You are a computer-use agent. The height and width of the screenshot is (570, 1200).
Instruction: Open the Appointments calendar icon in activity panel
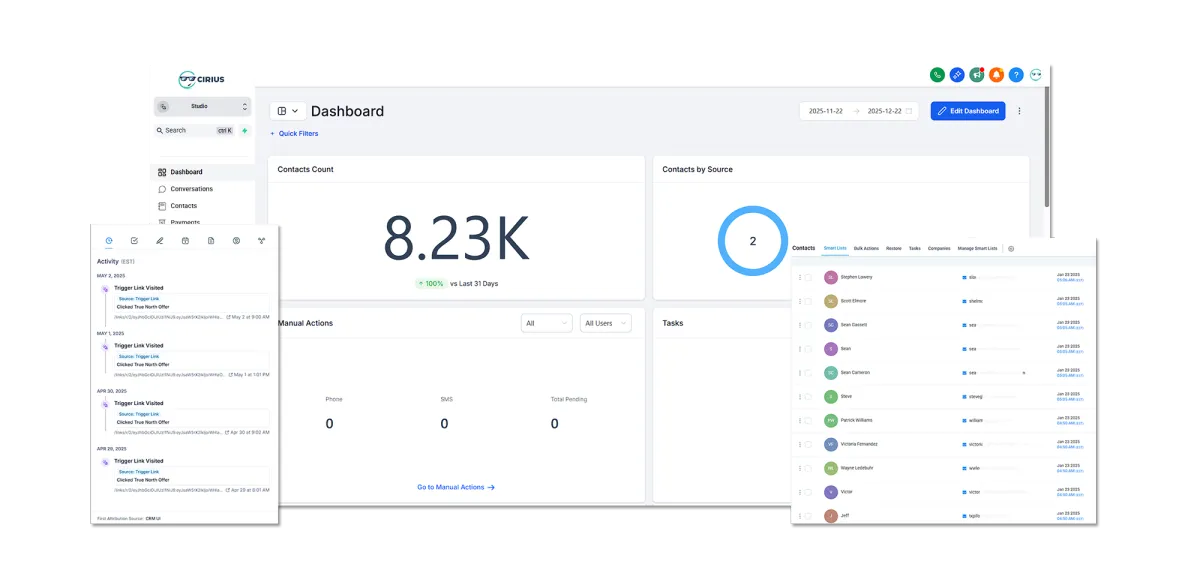(x=185, y=241)
